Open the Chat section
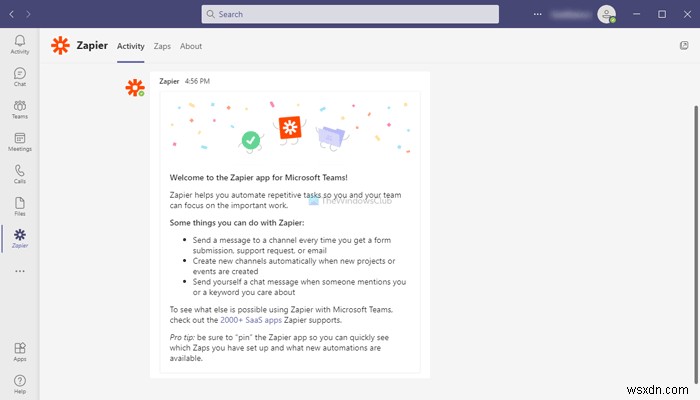700x400 pixels. [x=20, y=77]
